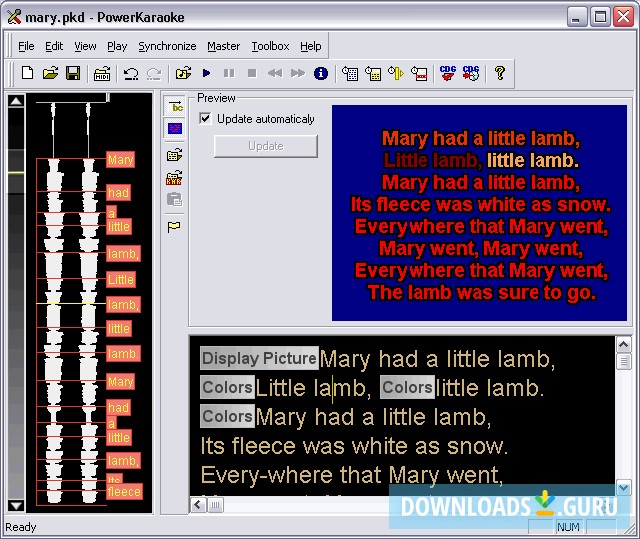640x539 pixels.
Task: Click the KAR import icon in sidebar
Action: click(174, 178)
